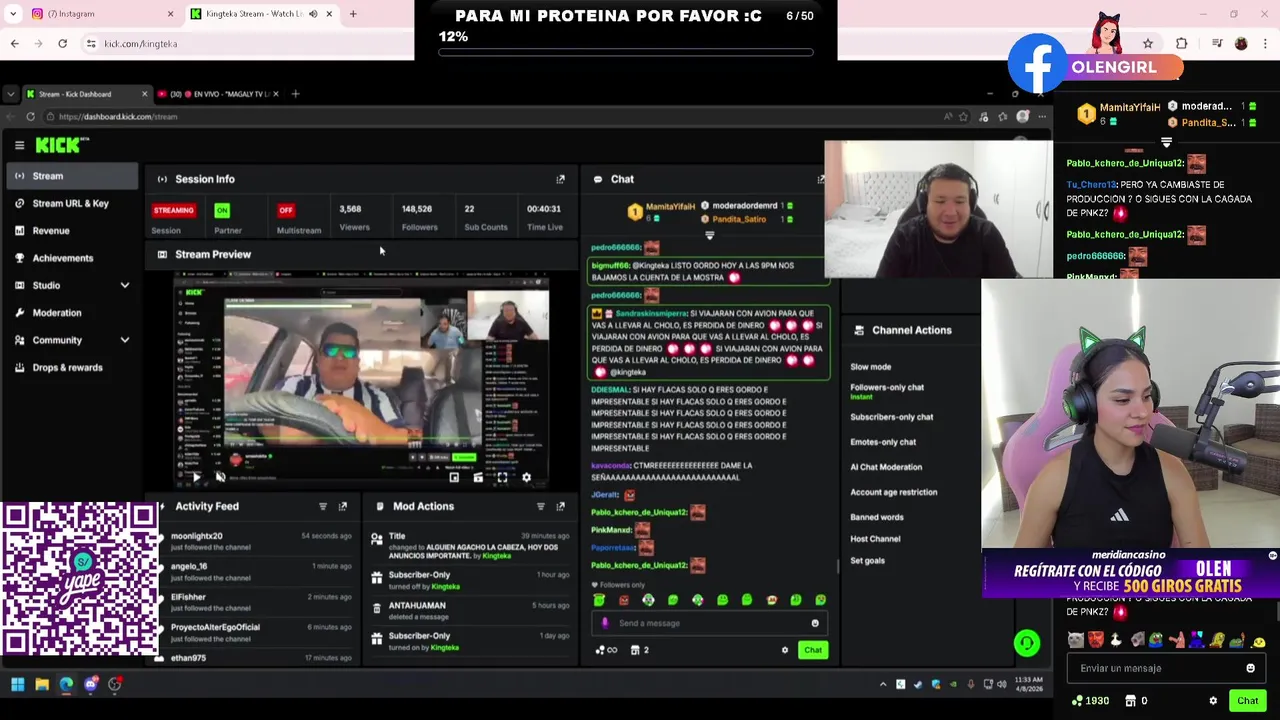
Task: Send message with right-side Chat button
Action: click(1247, 701)
